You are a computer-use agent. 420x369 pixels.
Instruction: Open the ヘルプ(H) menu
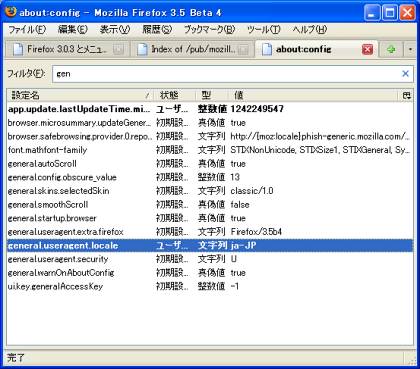coord(310,30)
